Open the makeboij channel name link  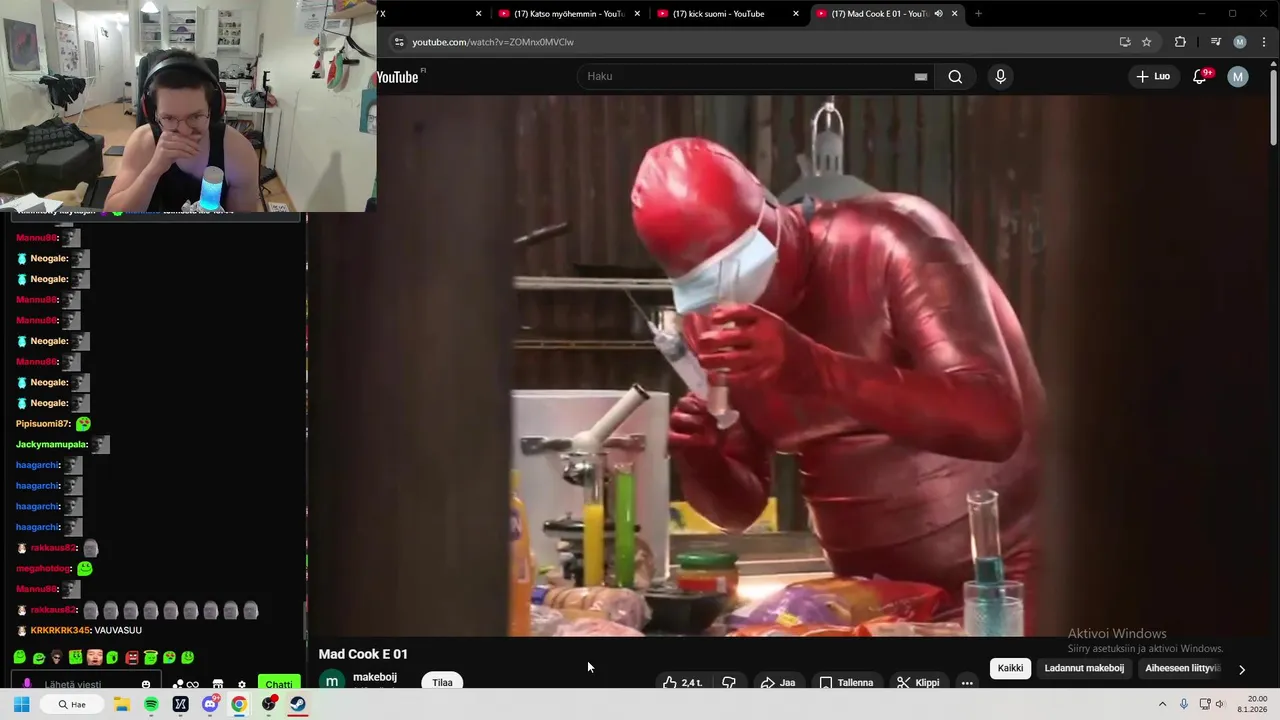click(375, 677)
